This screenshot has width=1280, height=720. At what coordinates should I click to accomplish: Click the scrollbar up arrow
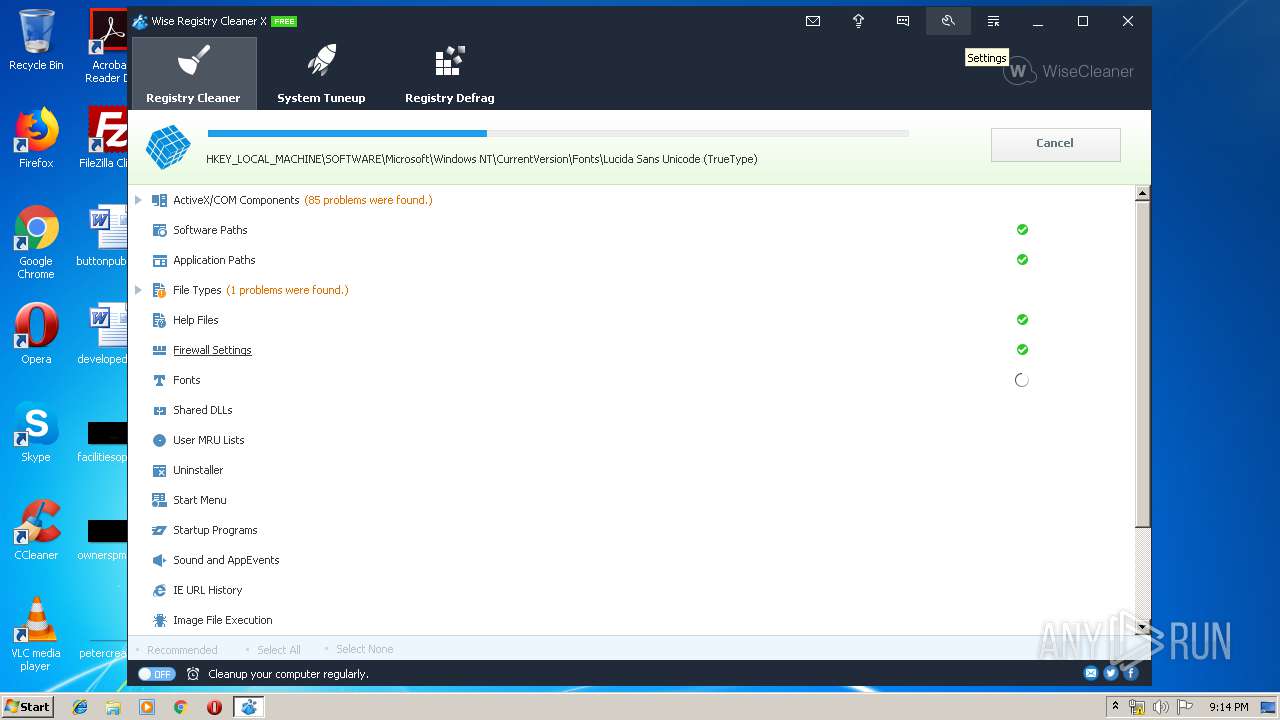(1143, 193)
